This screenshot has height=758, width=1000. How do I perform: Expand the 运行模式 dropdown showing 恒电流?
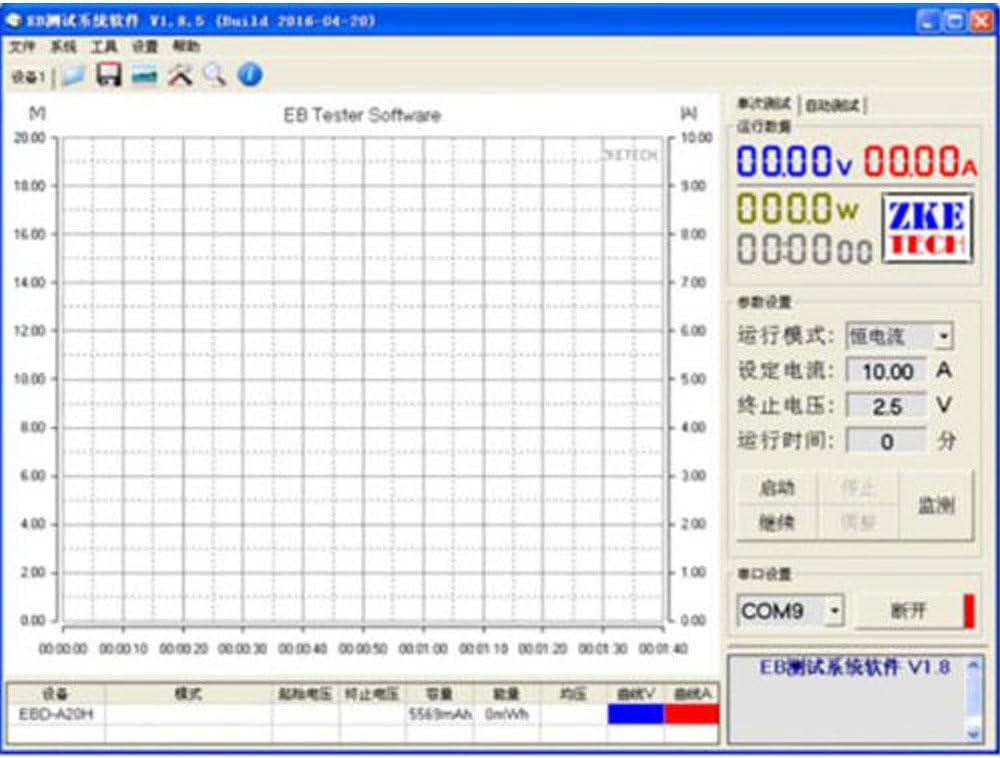[945, 336]
